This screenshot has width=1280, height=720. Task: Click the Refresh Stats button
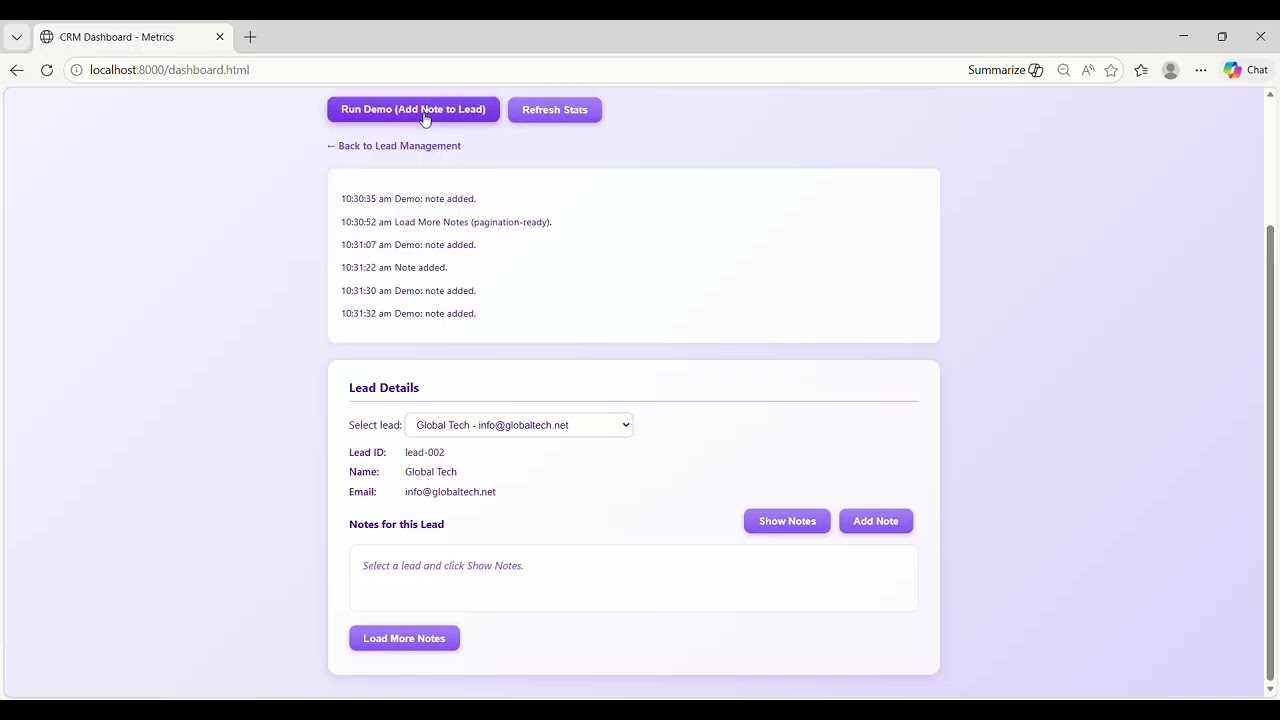pos(555,110)
